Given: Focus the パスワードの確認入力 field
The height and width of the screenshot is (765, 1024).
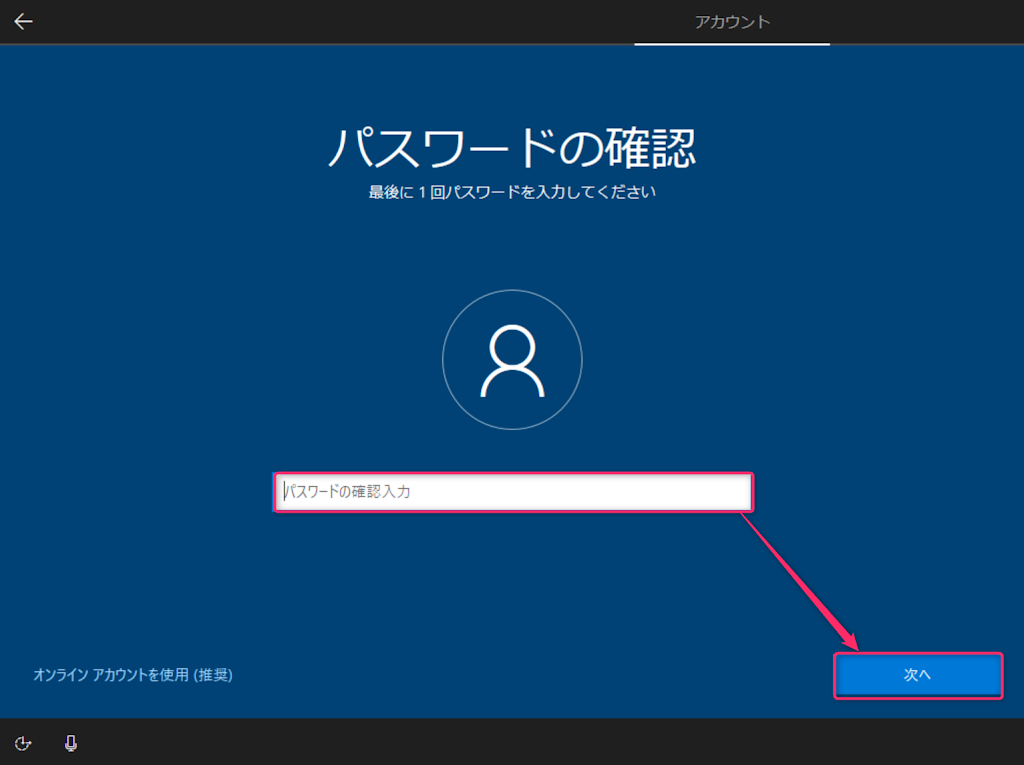Looking at the screenshot, I should (x=513, y=492).
